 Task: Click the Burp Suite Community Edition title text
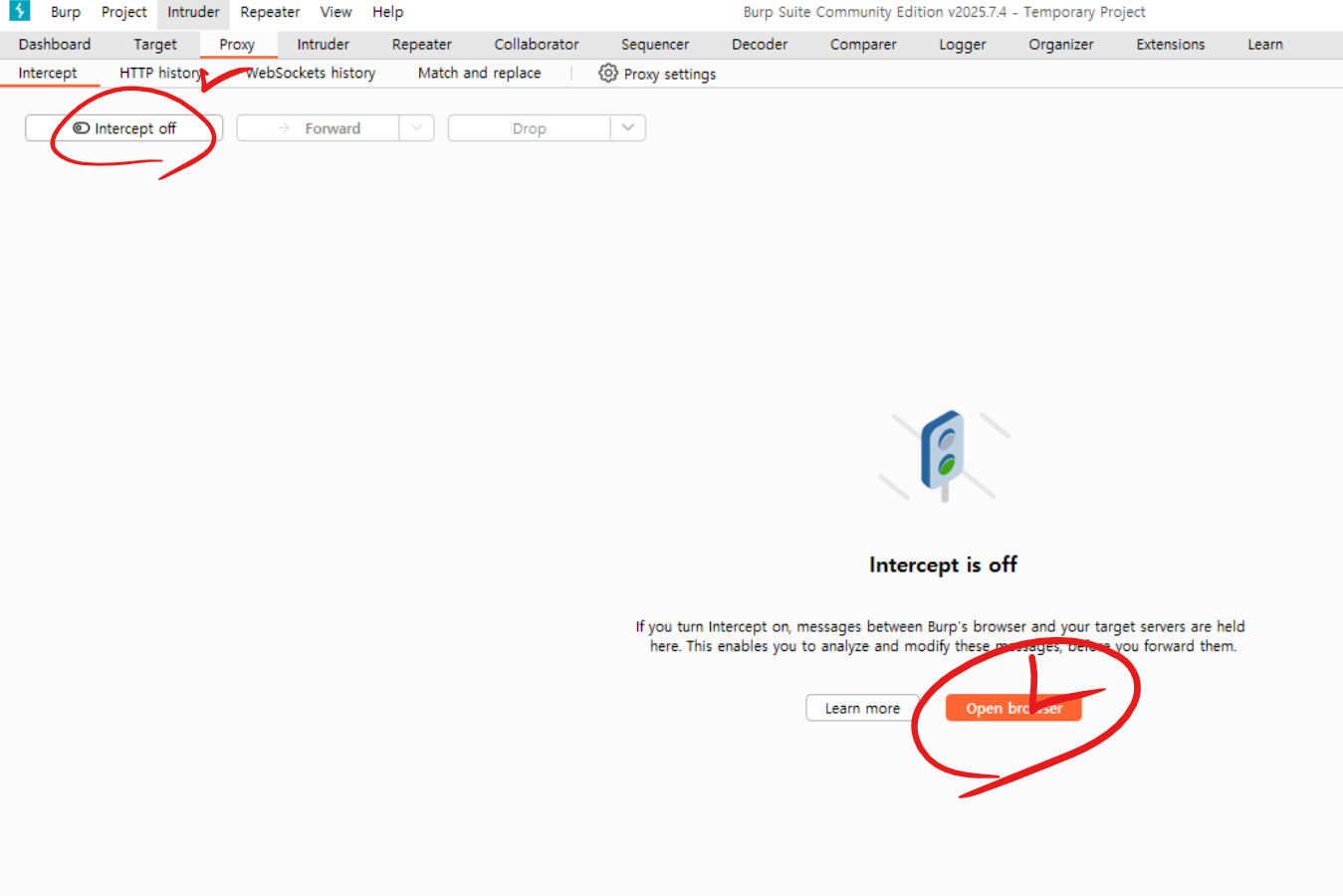tap(944, 12)
